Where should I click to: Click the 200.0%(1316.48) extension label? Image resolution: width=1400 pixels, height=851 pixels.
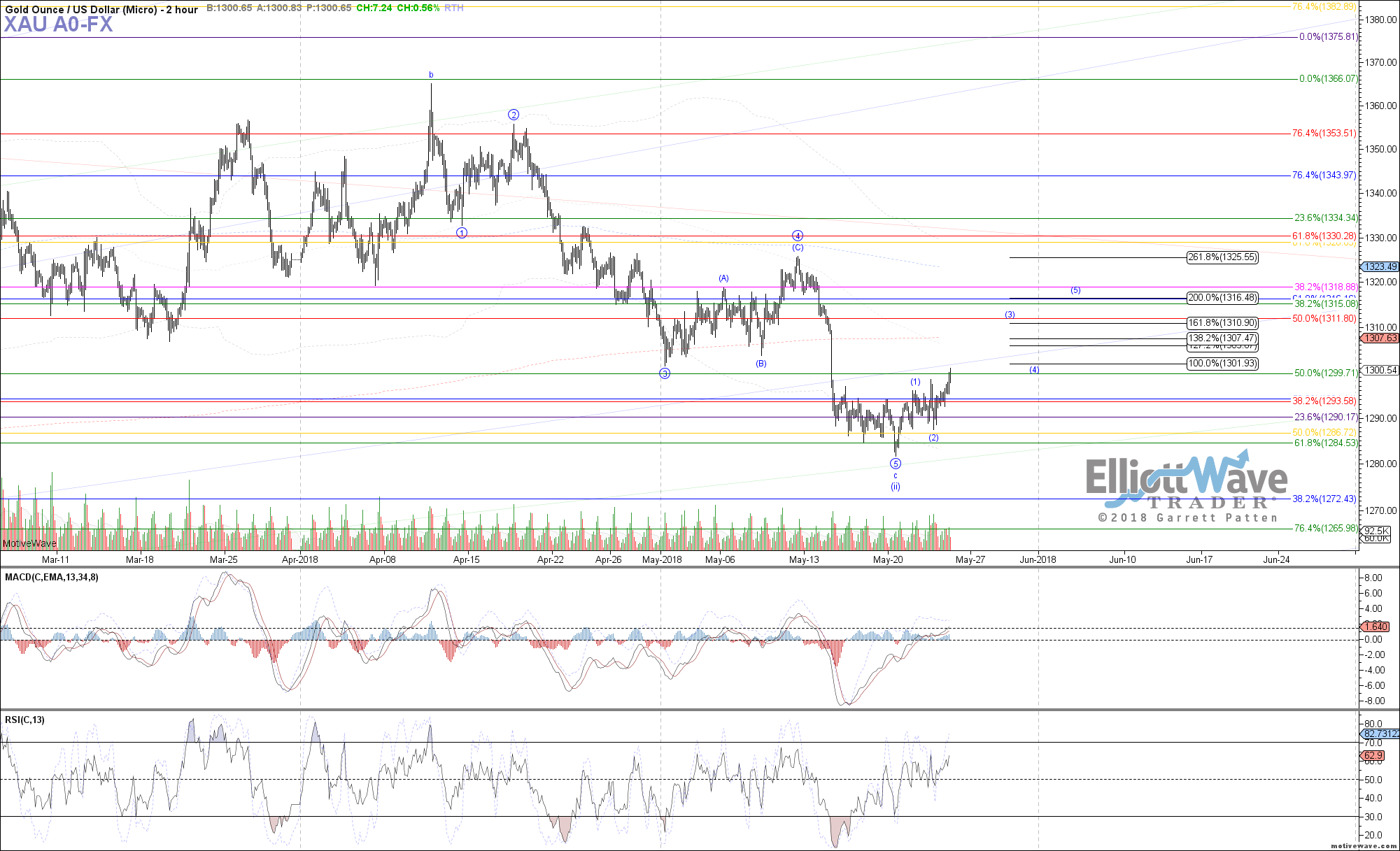pyautogui.click(x=1222, y=298)
